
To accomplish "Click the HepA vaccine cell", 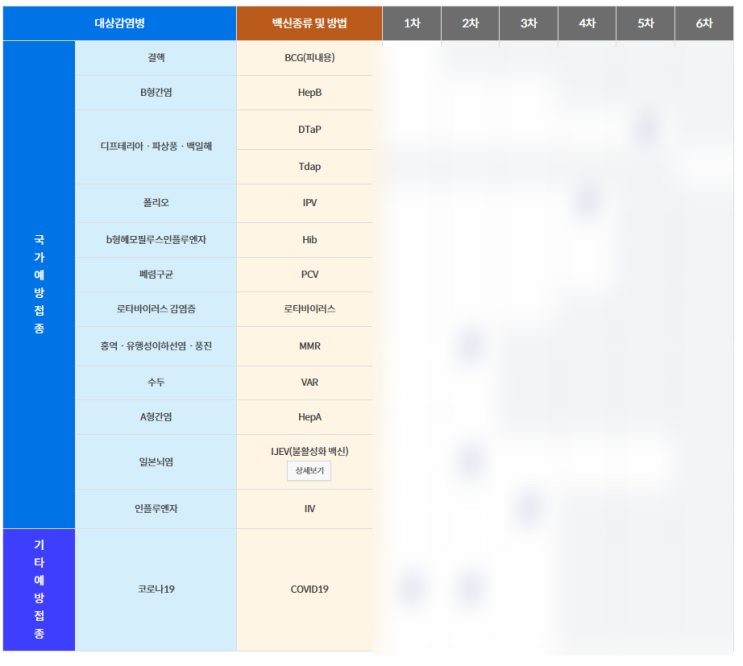I will pyautogui.click(x=309, y=417).
